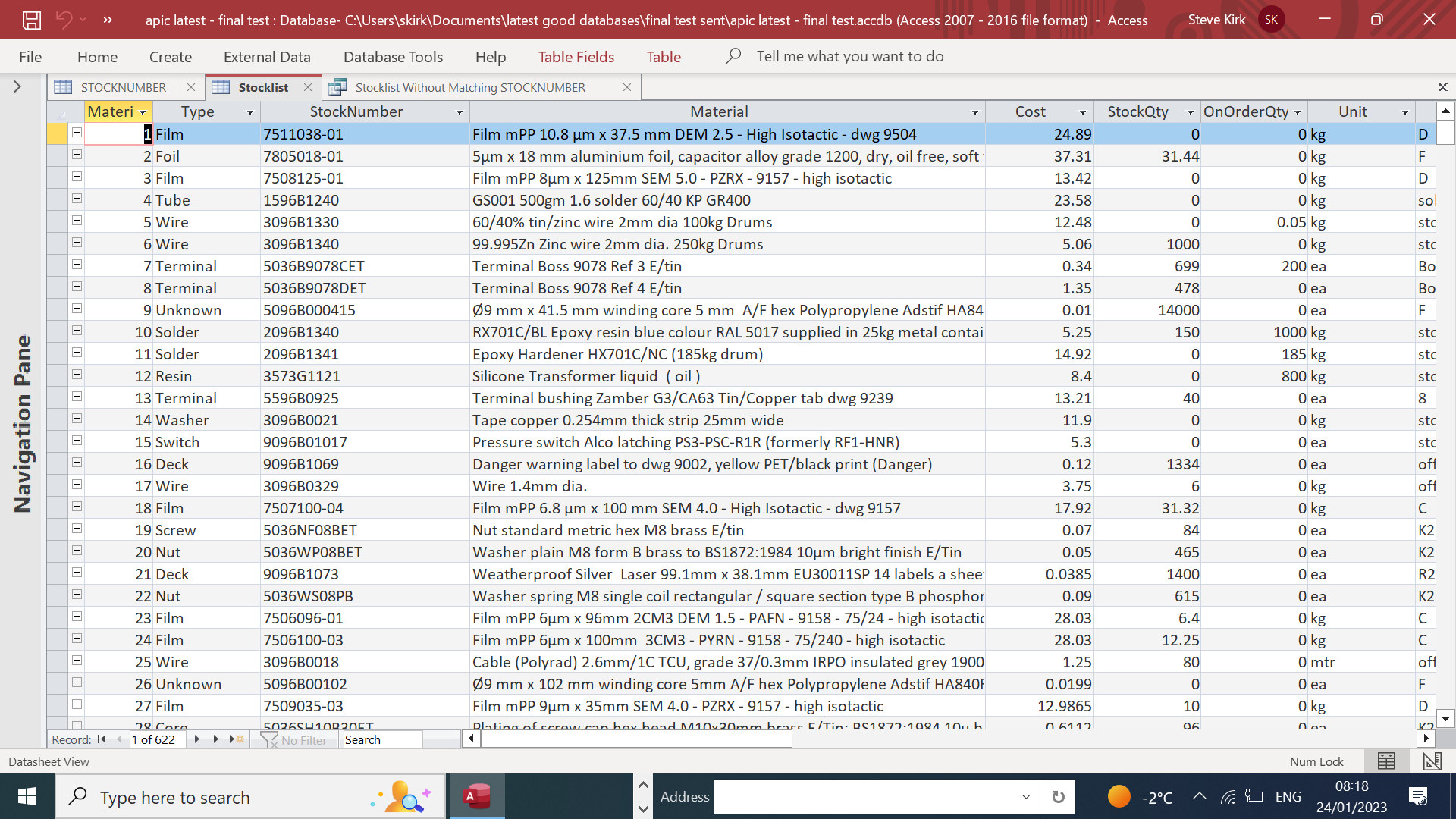Expand subdatasheet for record 7 Terminal
This screenshot has height=819, width=1456.
(x=77, y=265)
